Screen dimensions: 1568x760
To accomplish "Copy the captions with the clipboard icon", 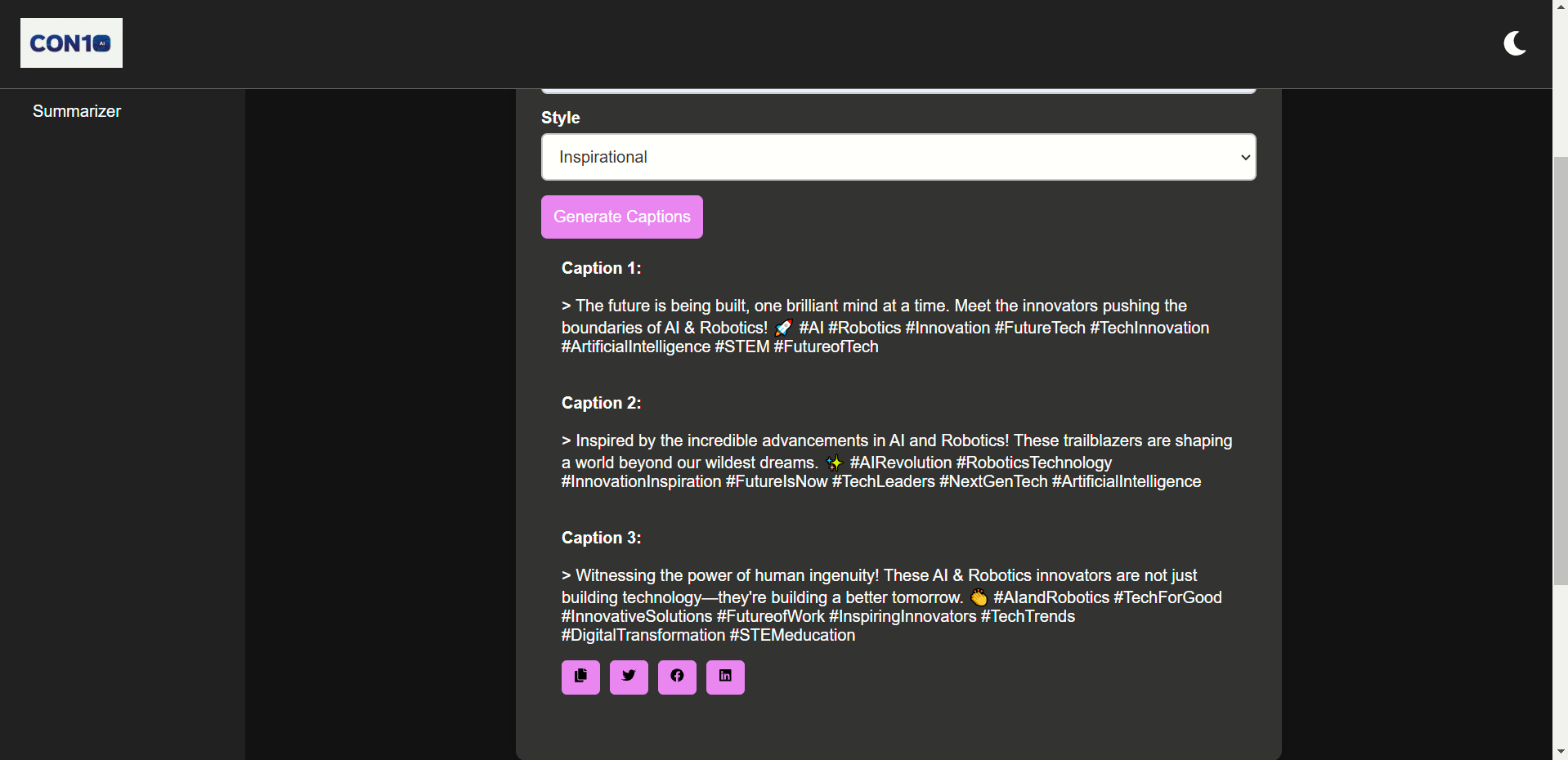I will tap(580, 677).
